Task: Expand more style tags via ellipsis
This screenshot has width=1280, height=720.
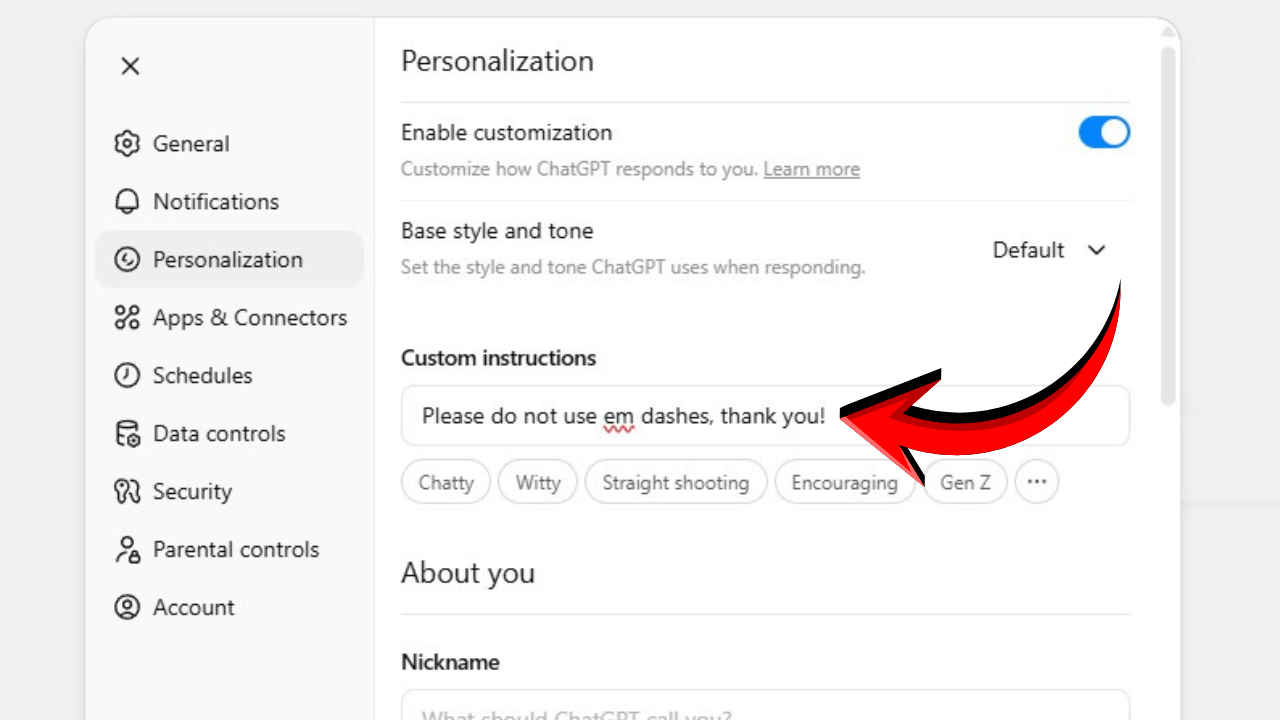Action: click(1037, 481)
